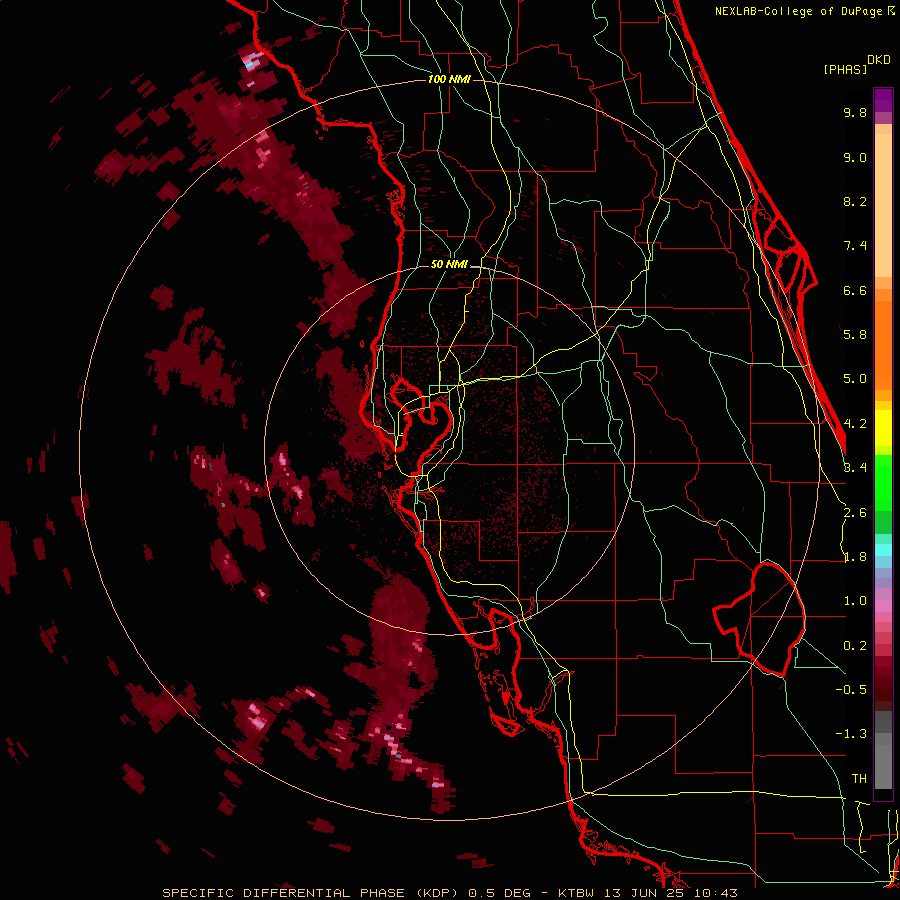Click the 50 NMI range ring label
900x900 pixels.
449,265
